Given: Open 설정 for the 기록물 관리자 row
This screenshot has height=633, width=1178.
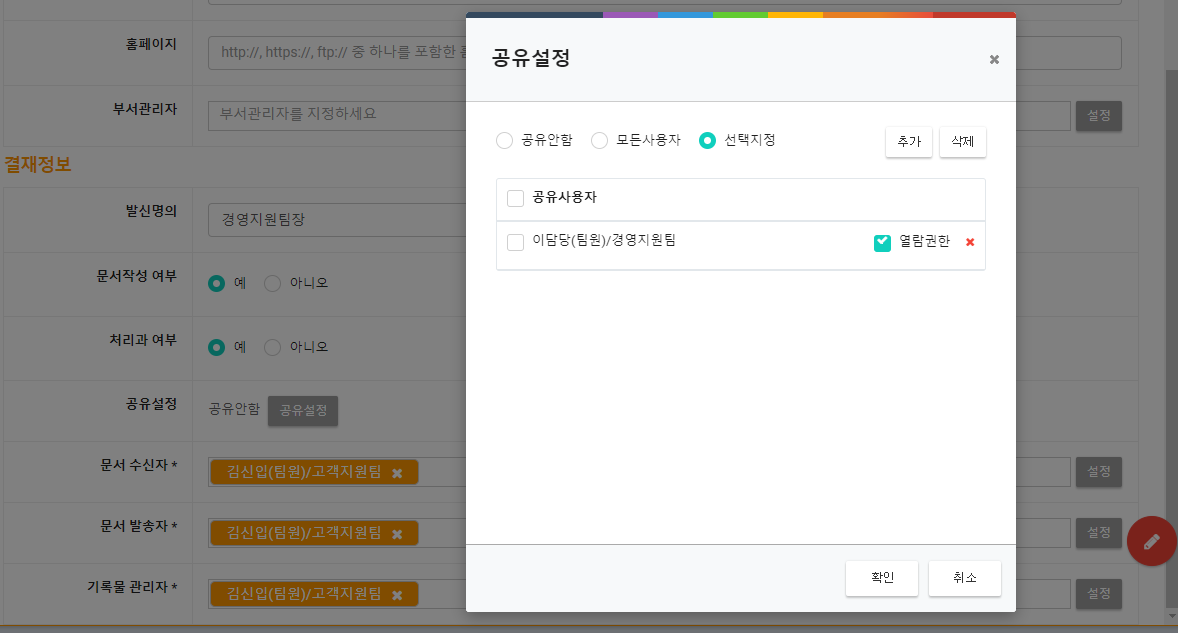Looking at the screenshot, I should [x=1098, y=594].
